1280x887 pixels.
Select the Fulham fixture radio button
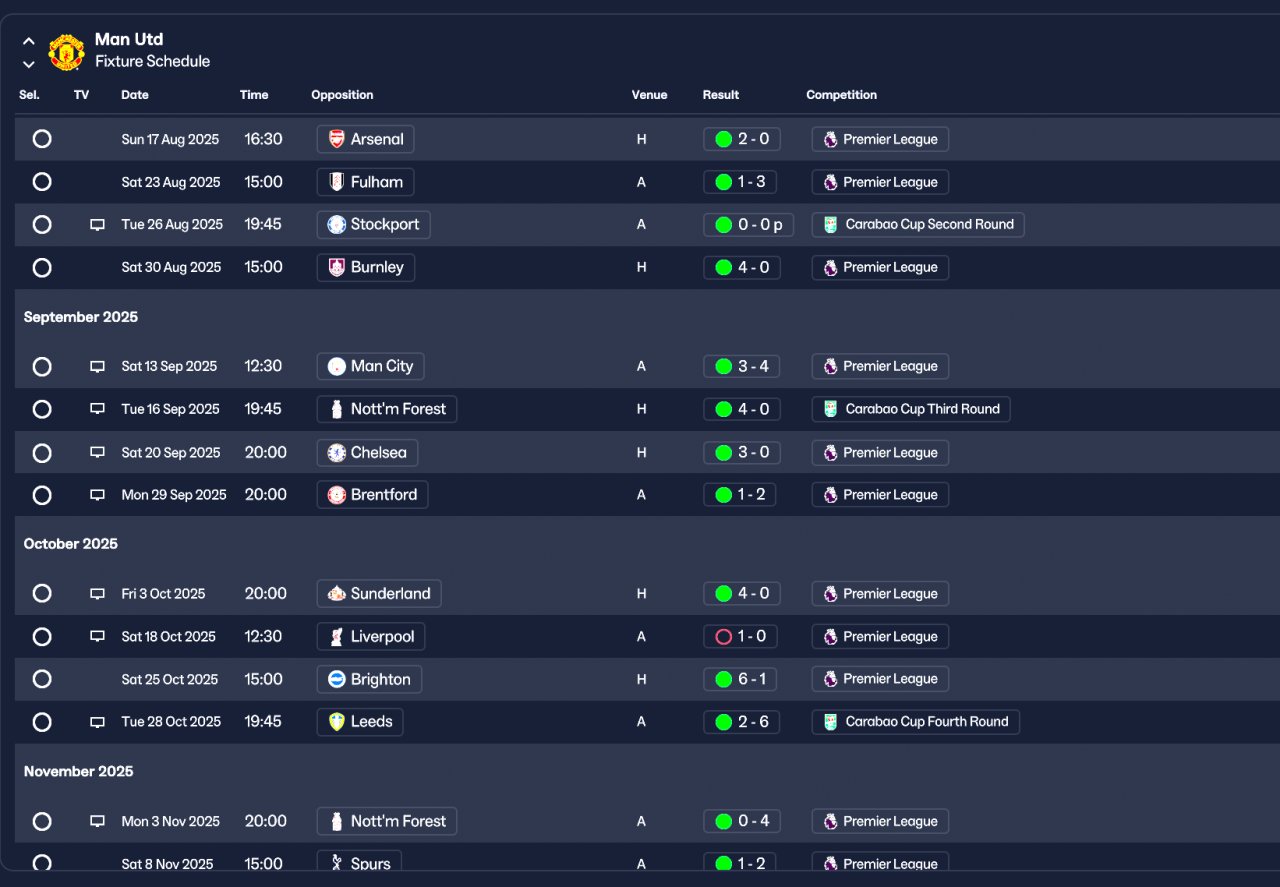pos(42,182)
